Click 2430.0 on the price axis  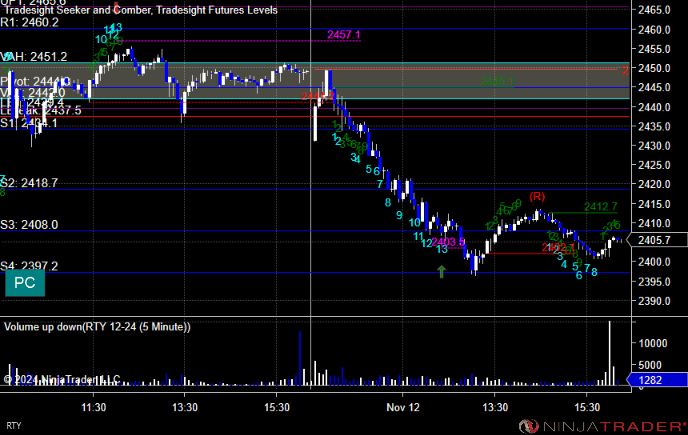[654, 146]
